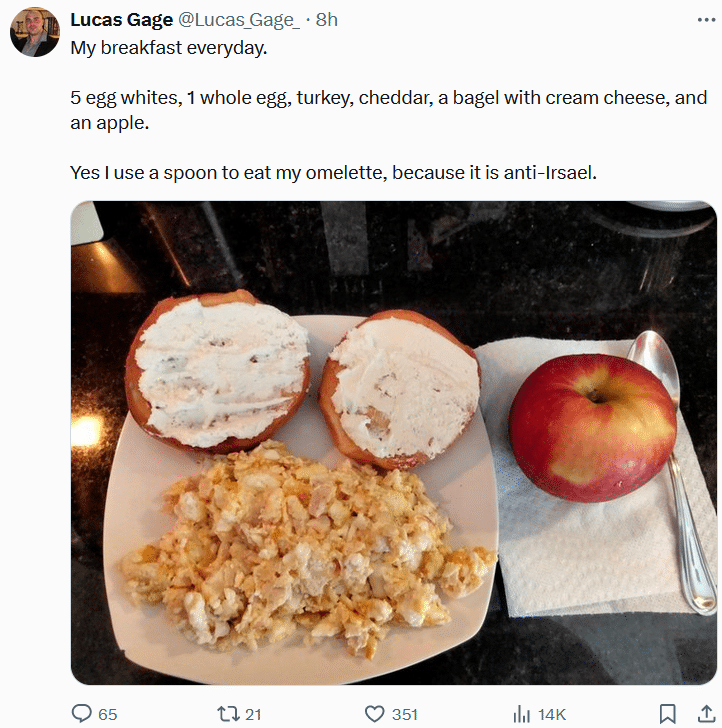This screenshot has width=722, height=728.
Task: Click the 14K views count
Action: click(552, 714)
